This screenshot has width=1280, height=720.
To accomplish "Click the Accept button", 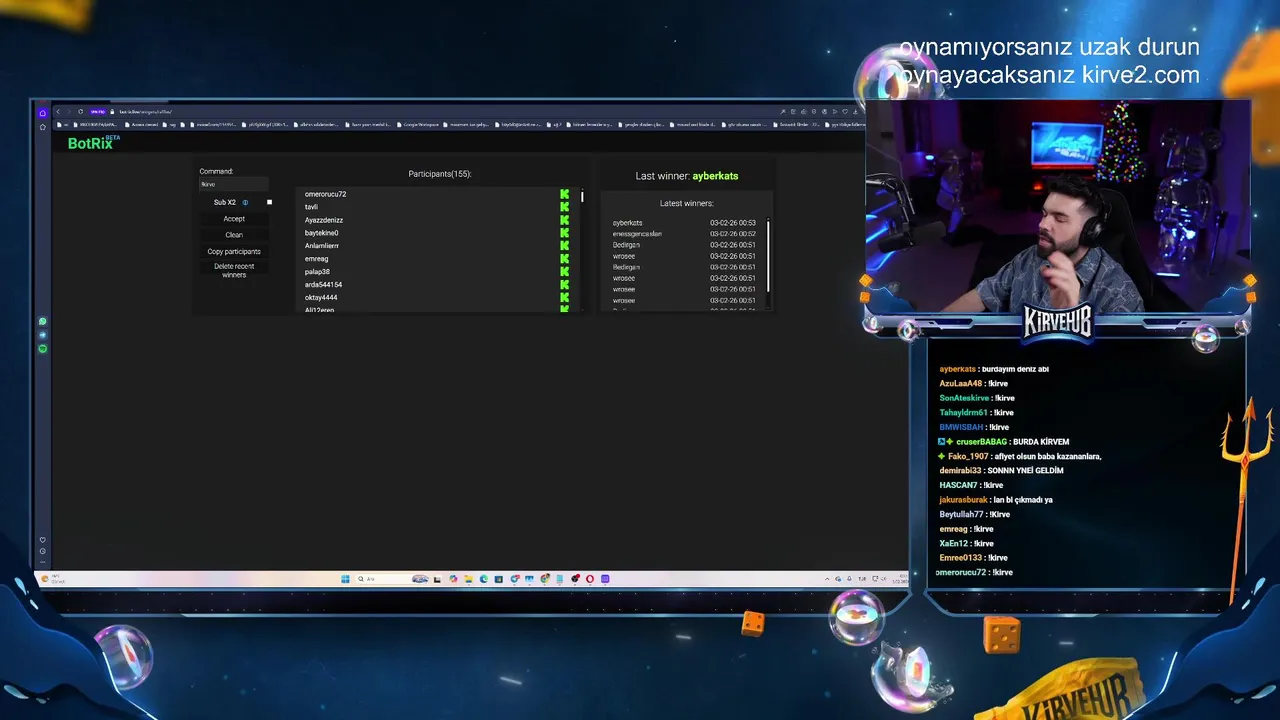I will click(234, 219).
